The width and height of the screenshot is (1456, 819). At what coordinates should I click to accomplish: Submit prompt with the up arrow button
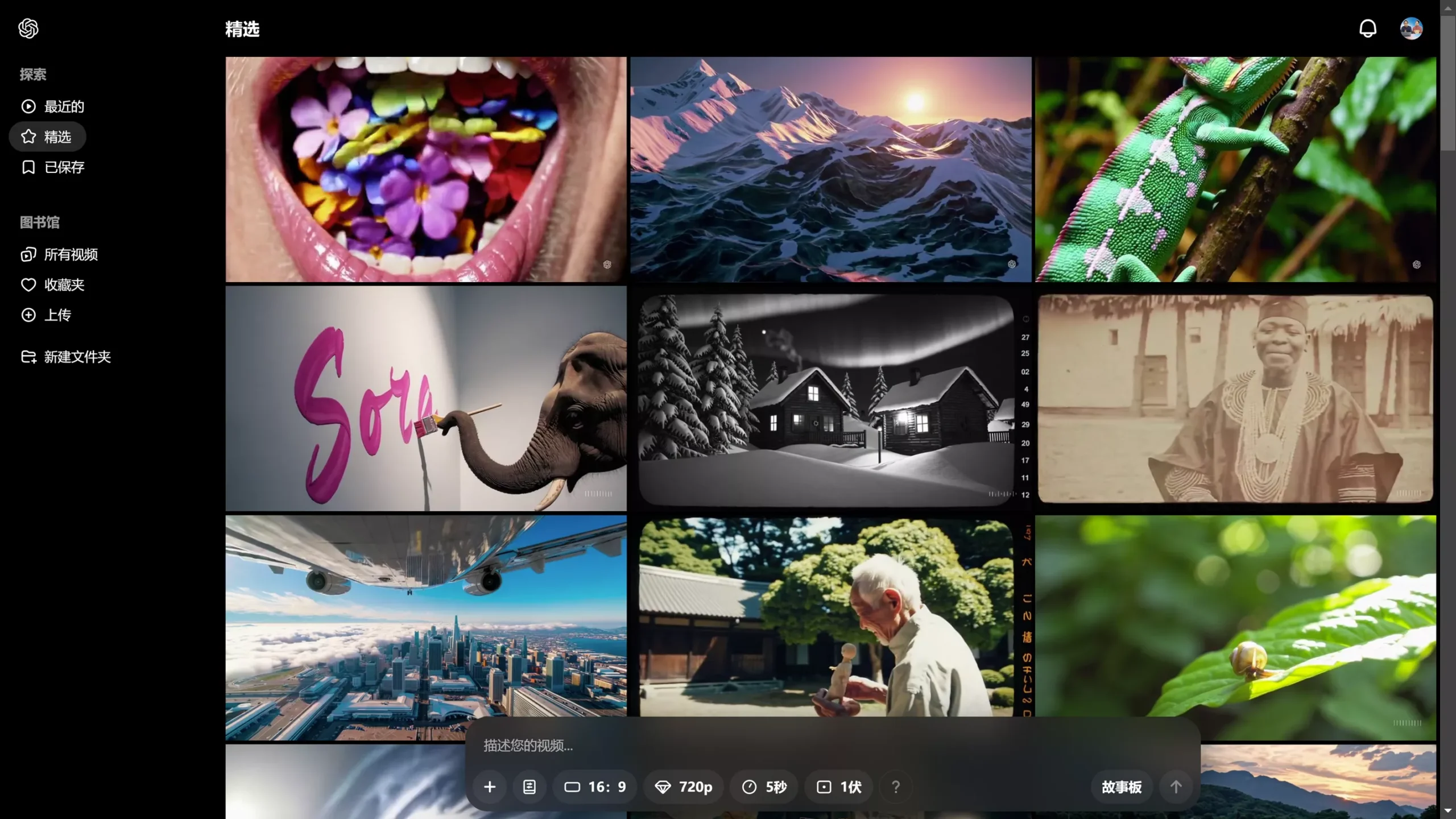coord(1176,787)
